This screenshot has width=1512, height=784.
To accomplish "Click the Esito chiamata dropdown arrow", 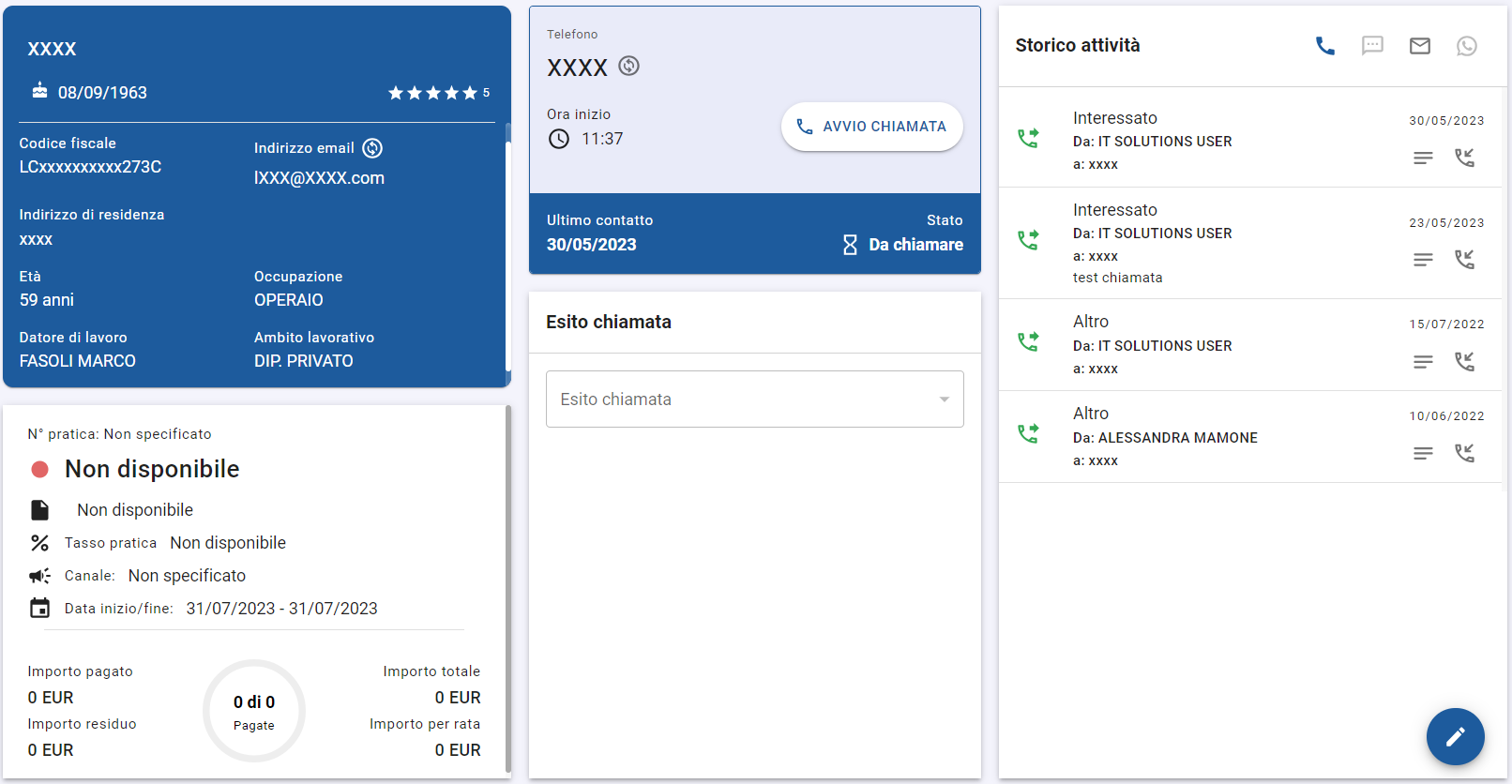I will pos(944,400).
